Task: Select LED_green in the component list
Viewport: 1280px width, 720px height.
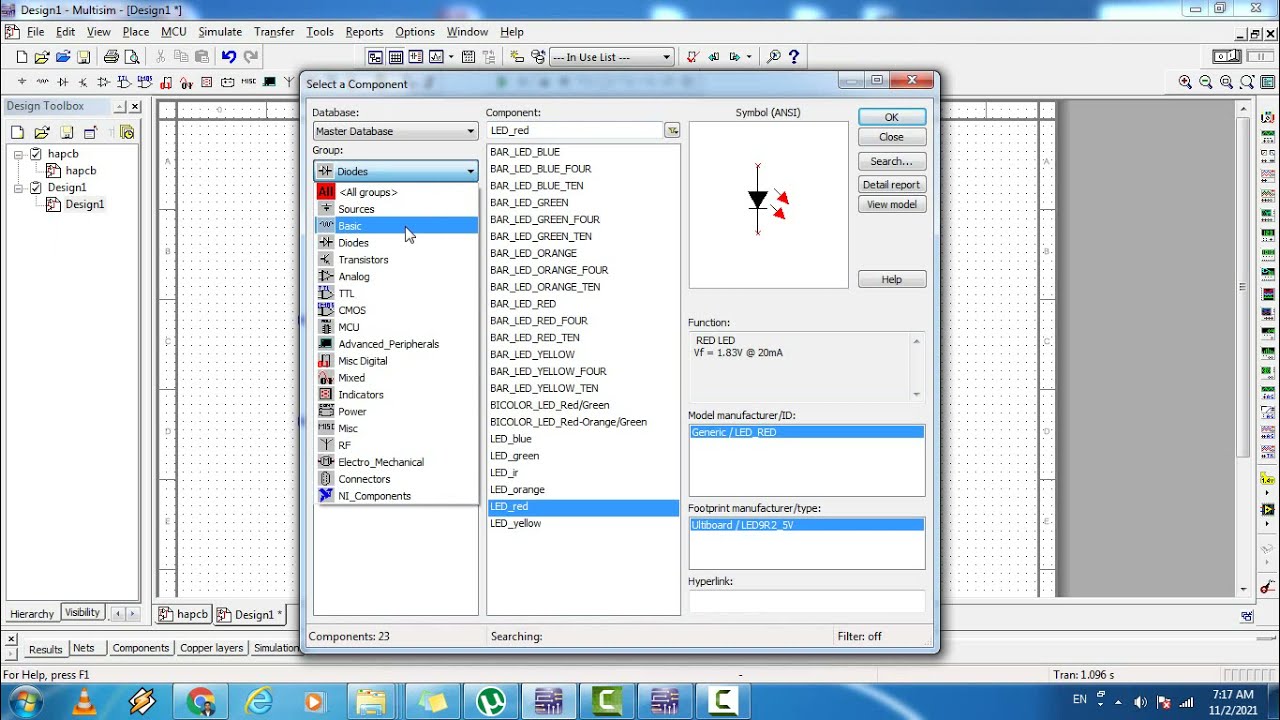Action: (x=583, y=456)
